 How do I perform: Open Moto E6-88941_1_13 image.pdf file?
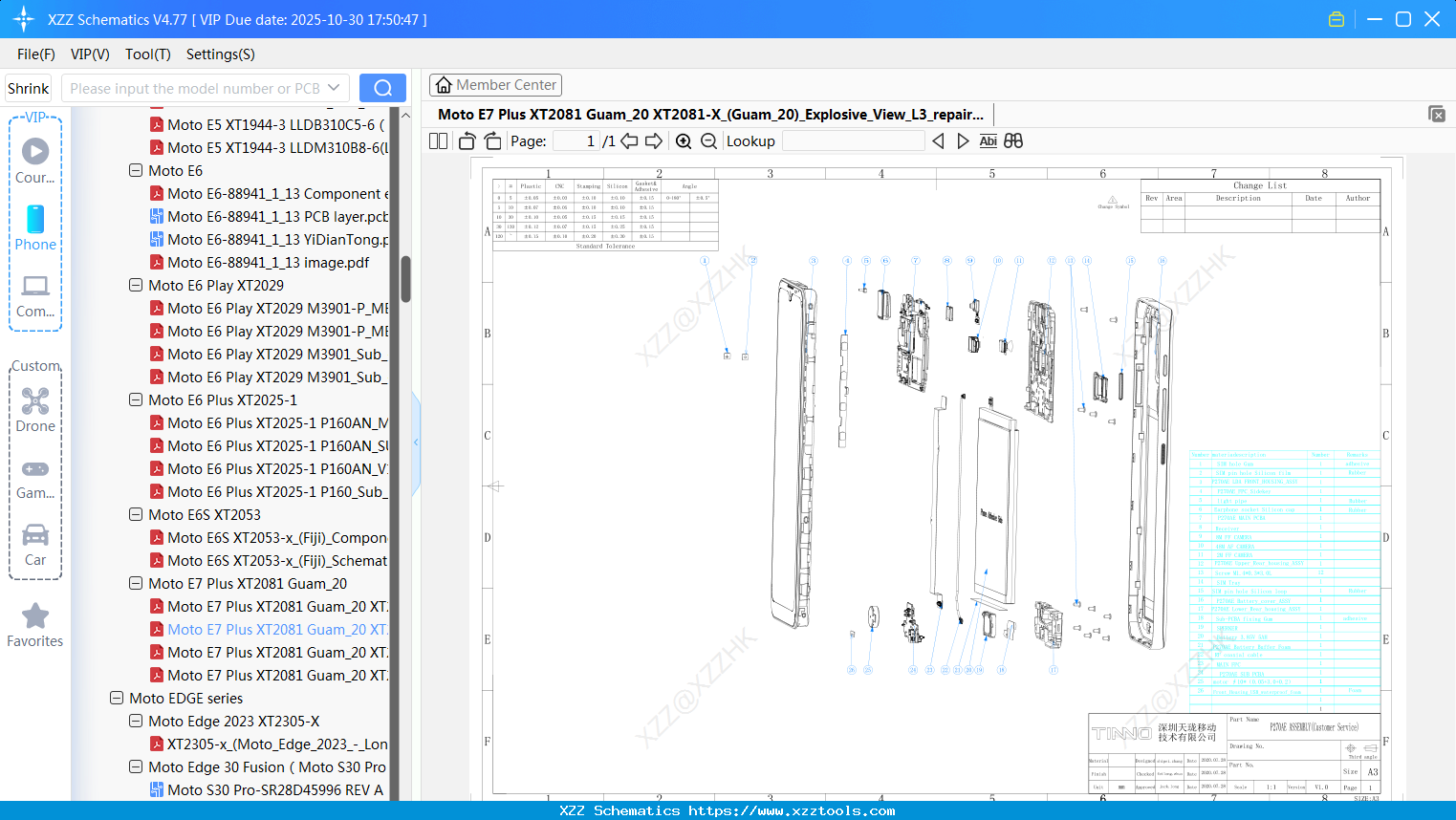click(268, 263)
